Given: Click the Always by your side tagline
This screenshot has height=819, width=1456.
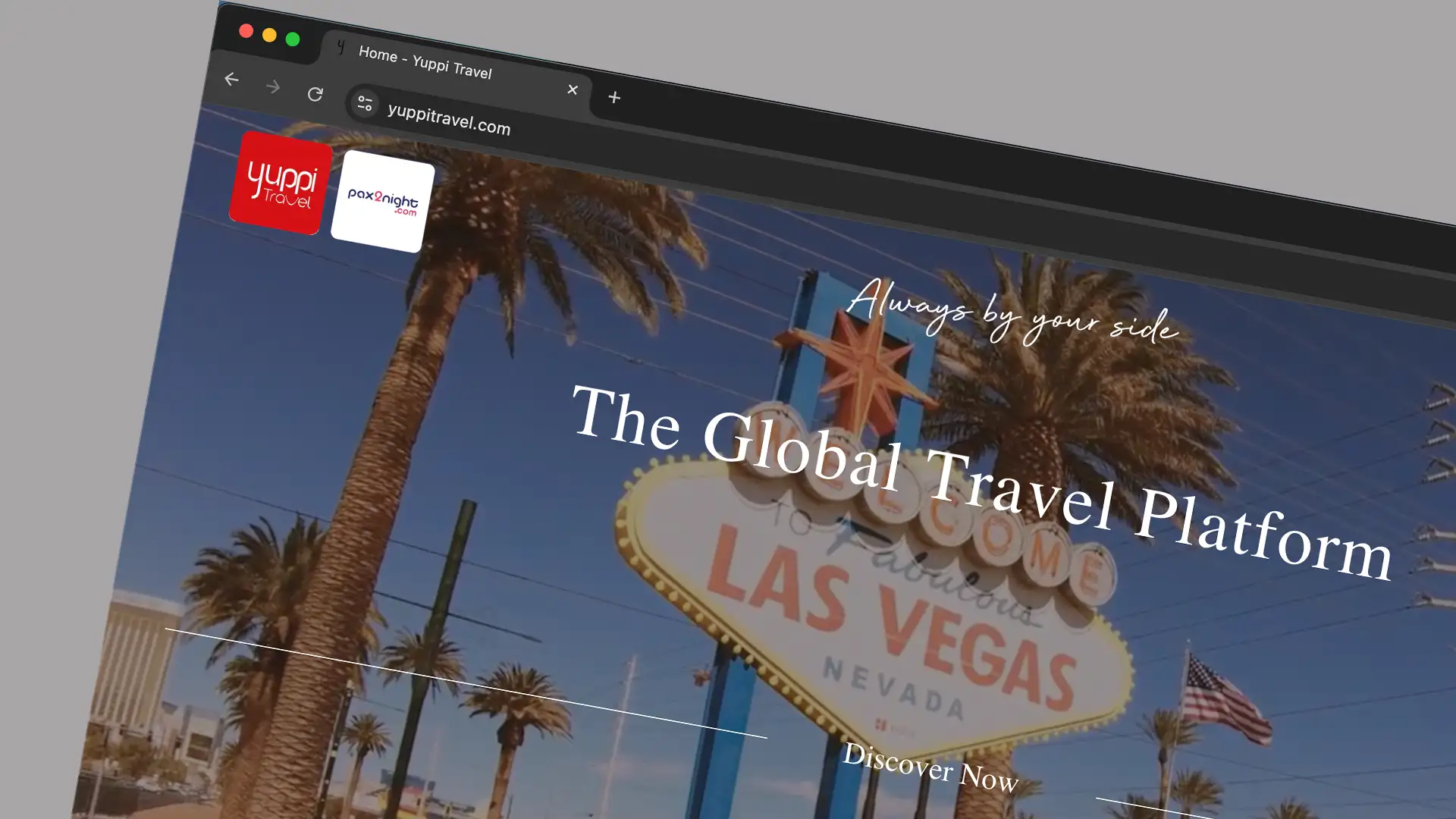Looking at the screenshot, I should [x=1012, y=312].
